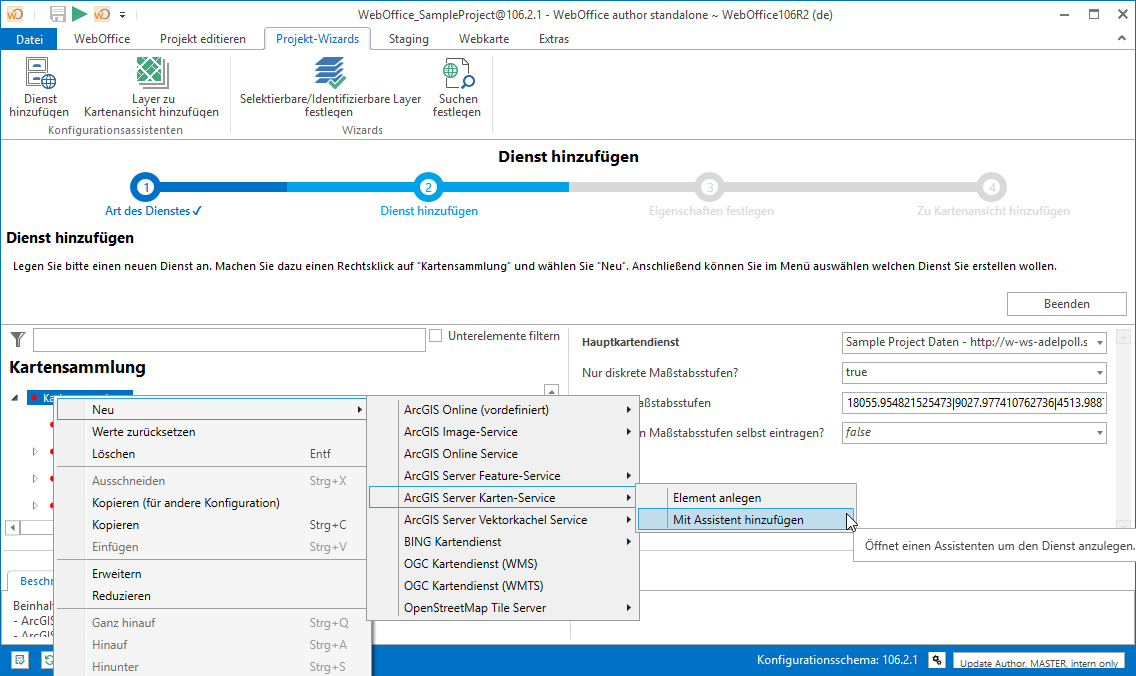The height and width of the screenshot is (676, 1136).
Task: Open the wrench icon next to Konfigurationsschema
Action: [936, 660]
